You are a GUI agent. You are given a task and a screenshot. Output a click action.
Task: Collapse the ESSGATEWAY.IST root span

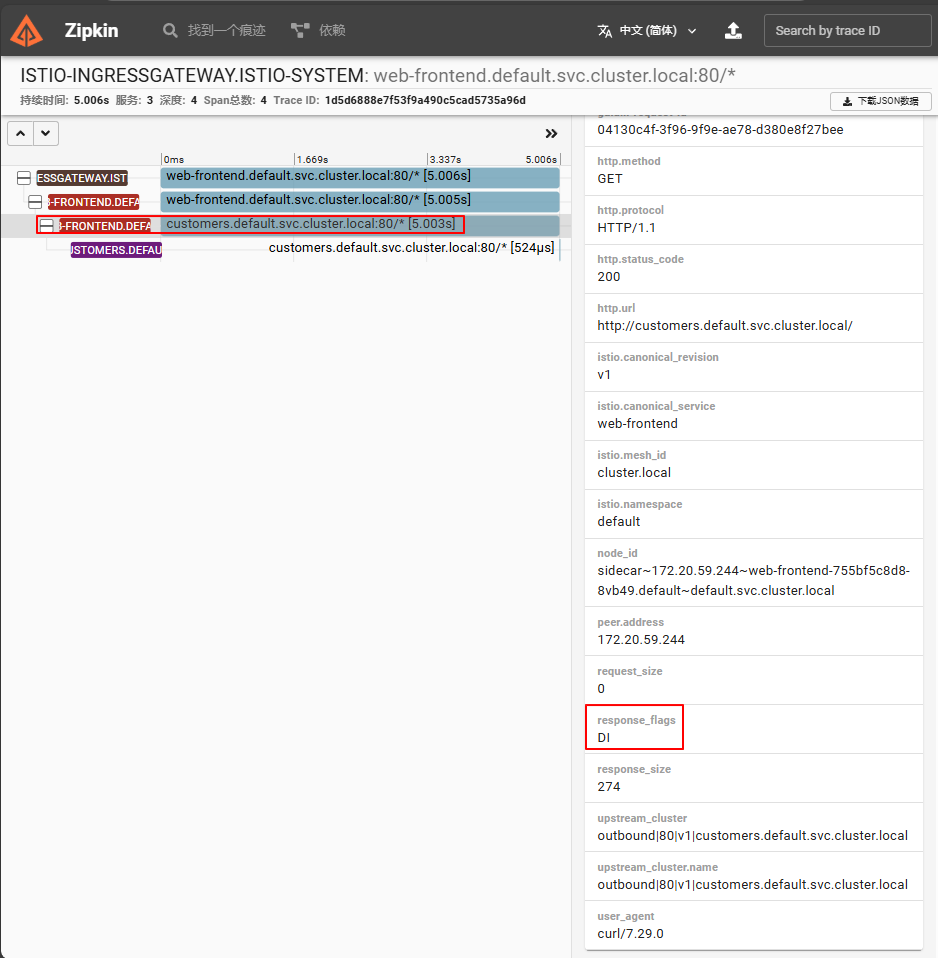pos(24,178)
